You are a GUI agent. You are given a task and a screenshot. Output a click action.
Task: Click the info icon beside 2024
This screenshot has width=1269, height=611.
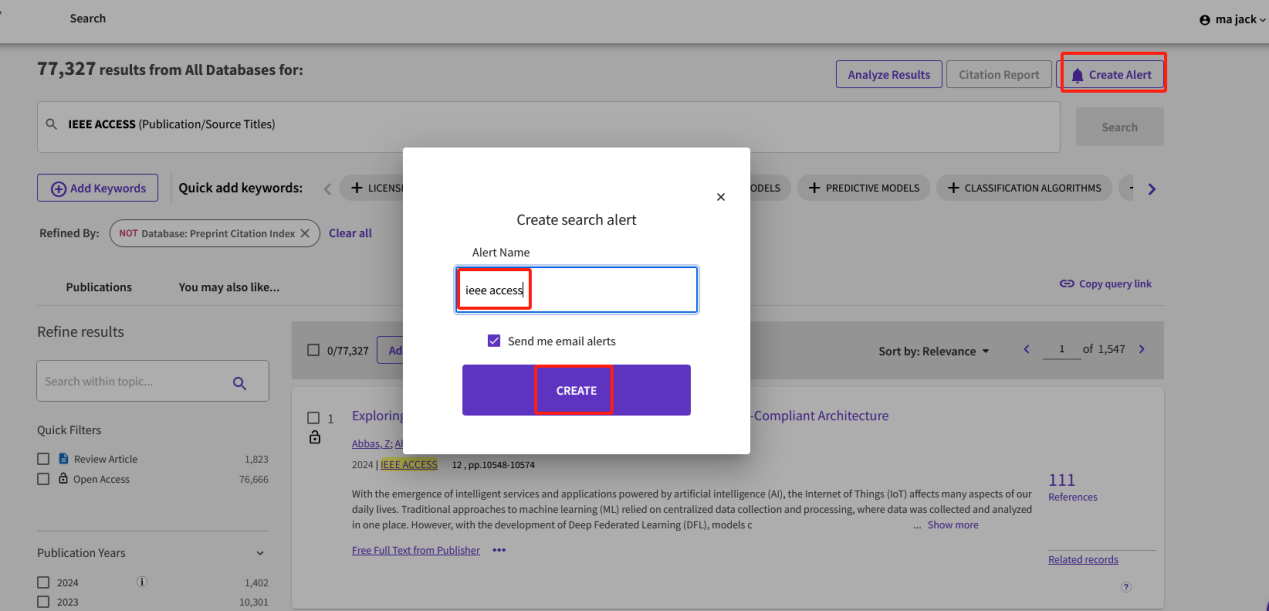click(142, 581)
